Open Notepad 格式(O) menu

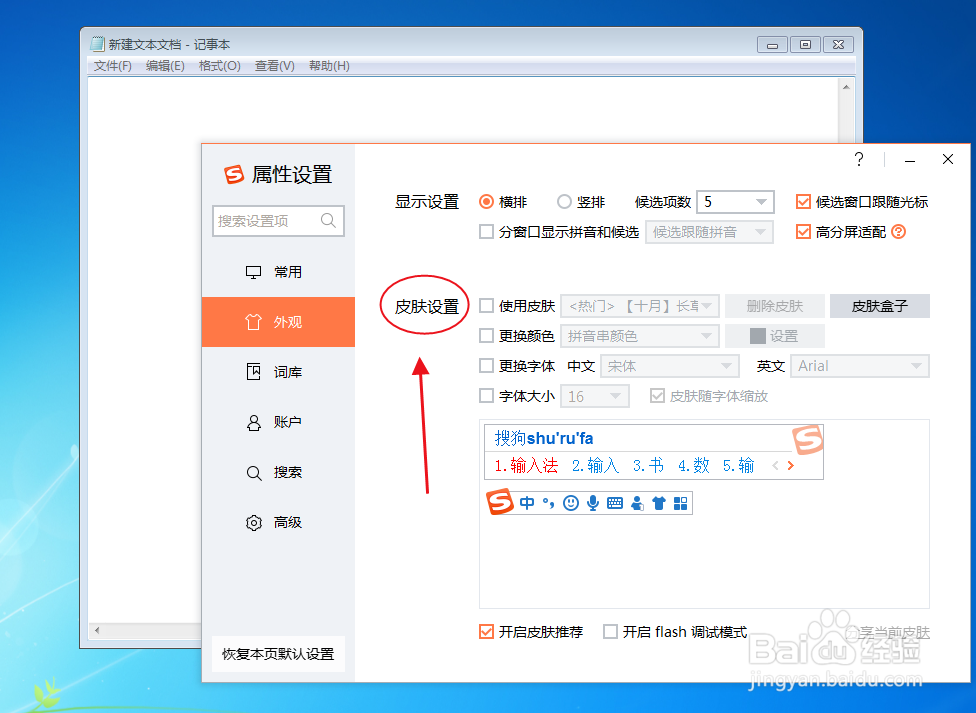tap(220, 65)
